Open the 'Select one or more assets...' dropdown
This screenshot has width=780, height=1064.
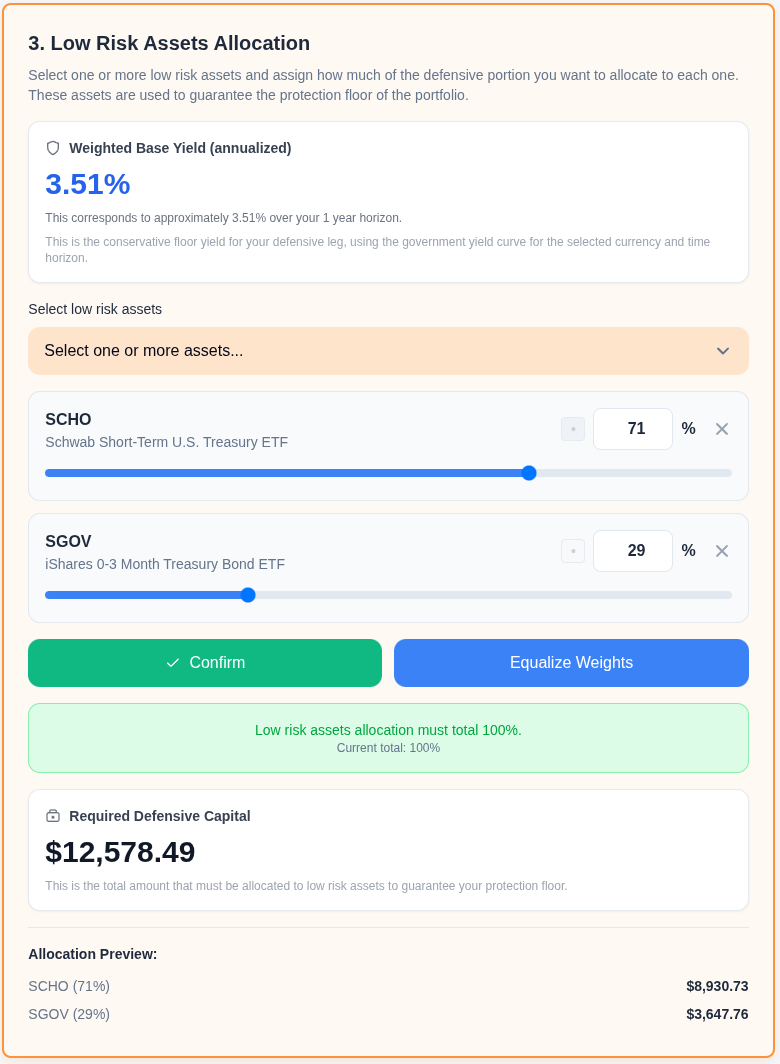(388, 351)
